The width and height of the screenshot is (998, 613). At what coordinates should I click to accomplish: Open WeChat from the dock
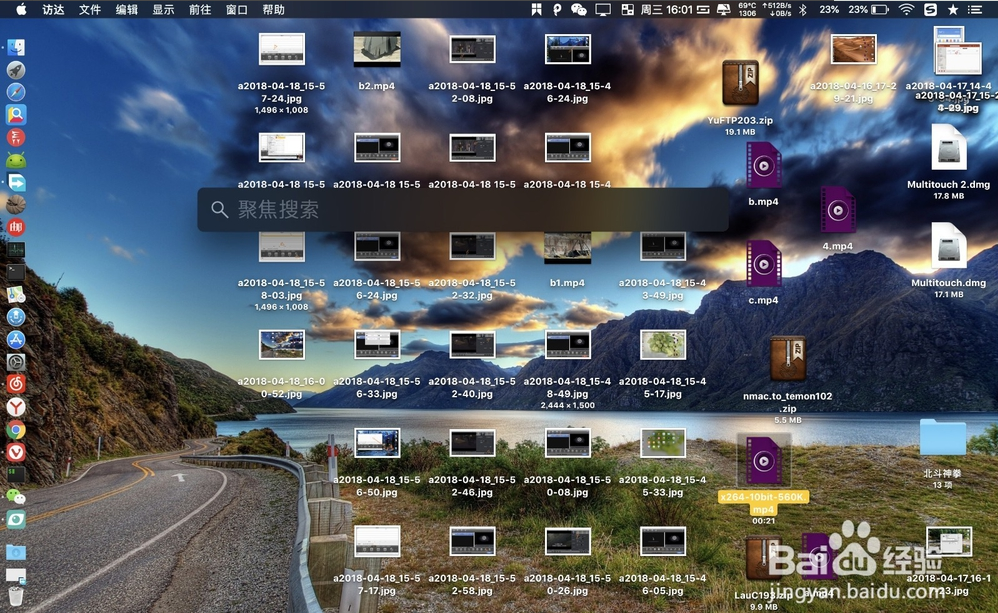point(16,496)
